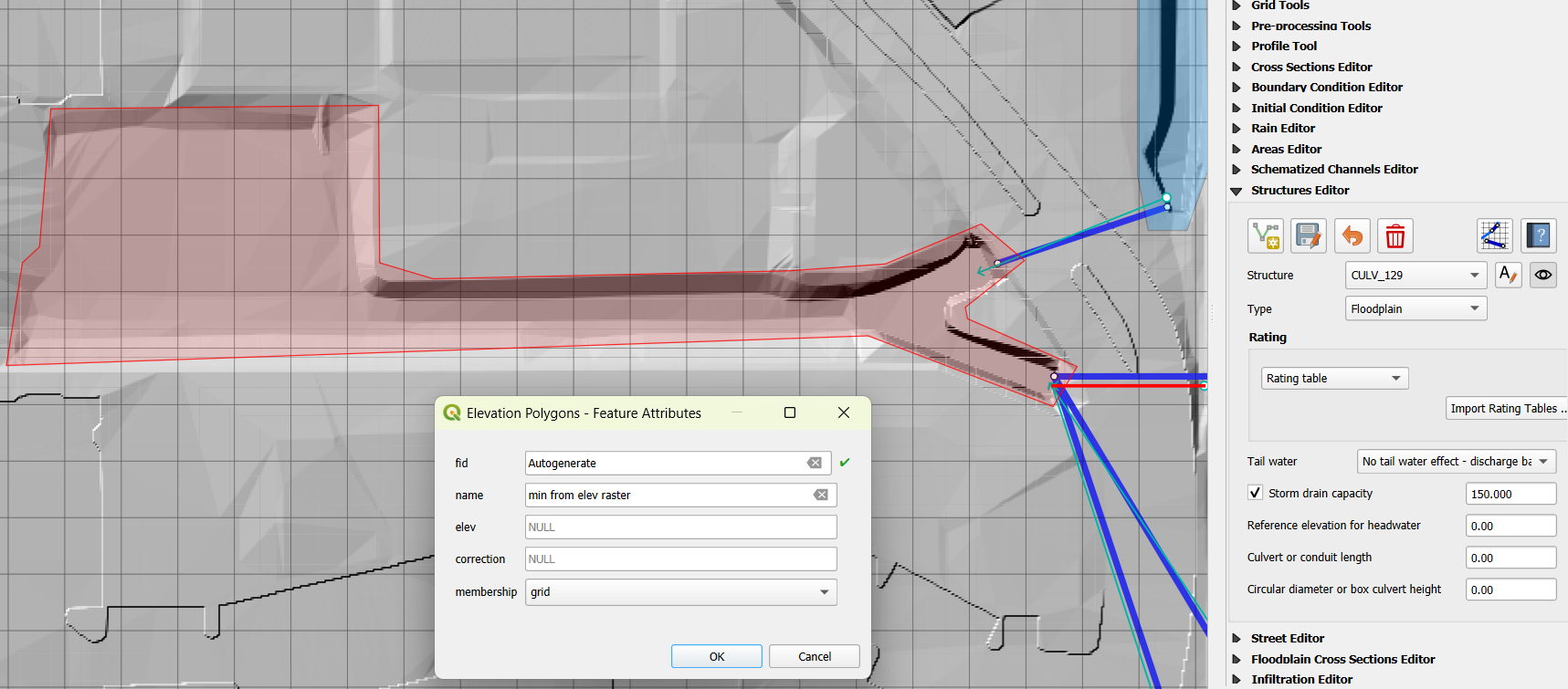1568x689 pixels.
Task: Click OK in Feature Attributes dialog
Action: pos(716,656)
